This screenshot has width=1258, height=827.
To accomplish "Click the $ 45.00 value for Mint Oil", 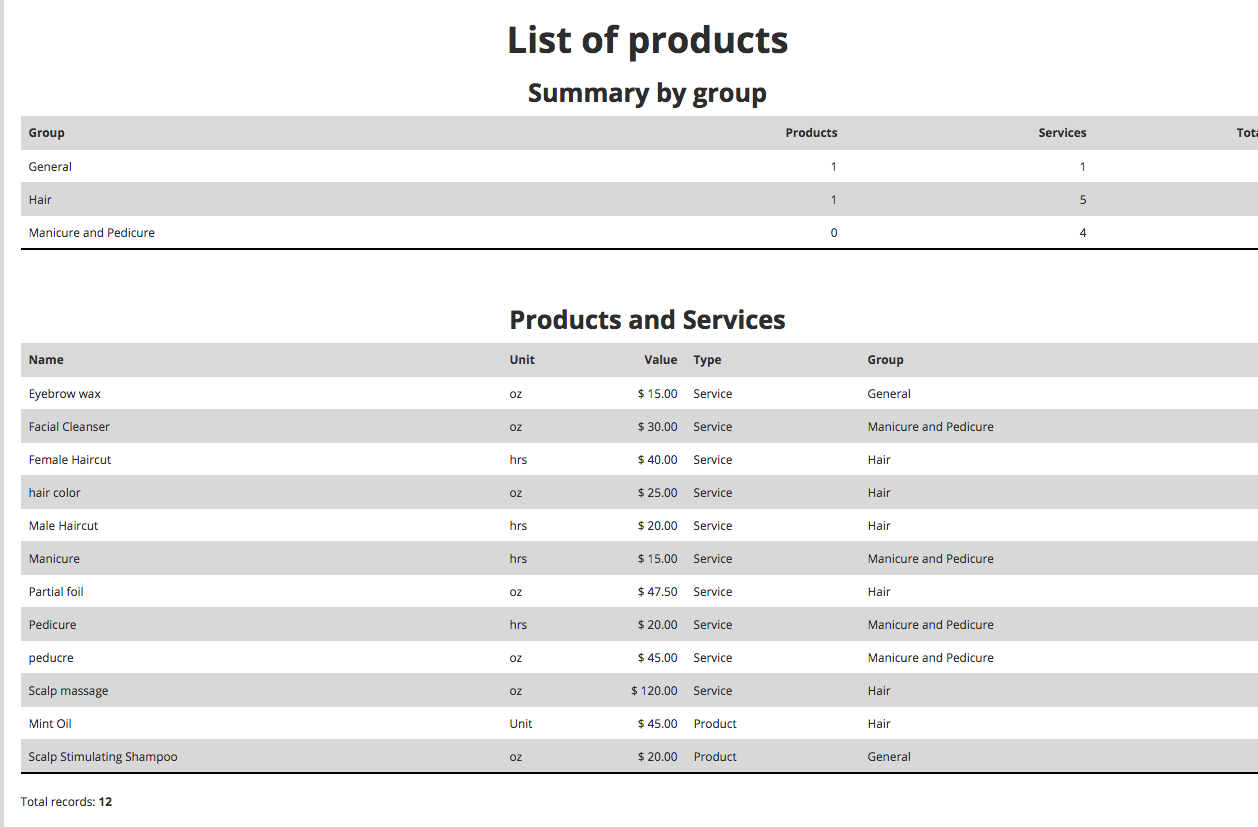I will click(x=658, y=724).
